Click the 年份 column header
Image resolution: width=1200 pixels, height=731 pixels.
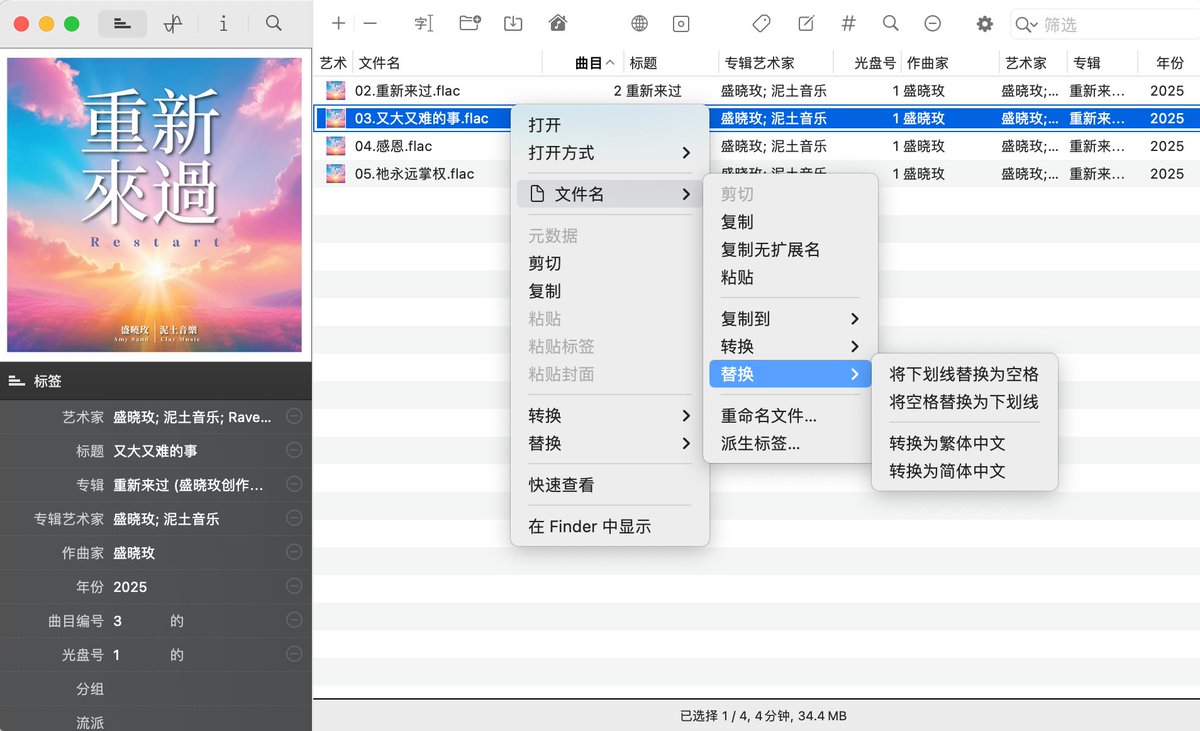(x=1169, y=63)
